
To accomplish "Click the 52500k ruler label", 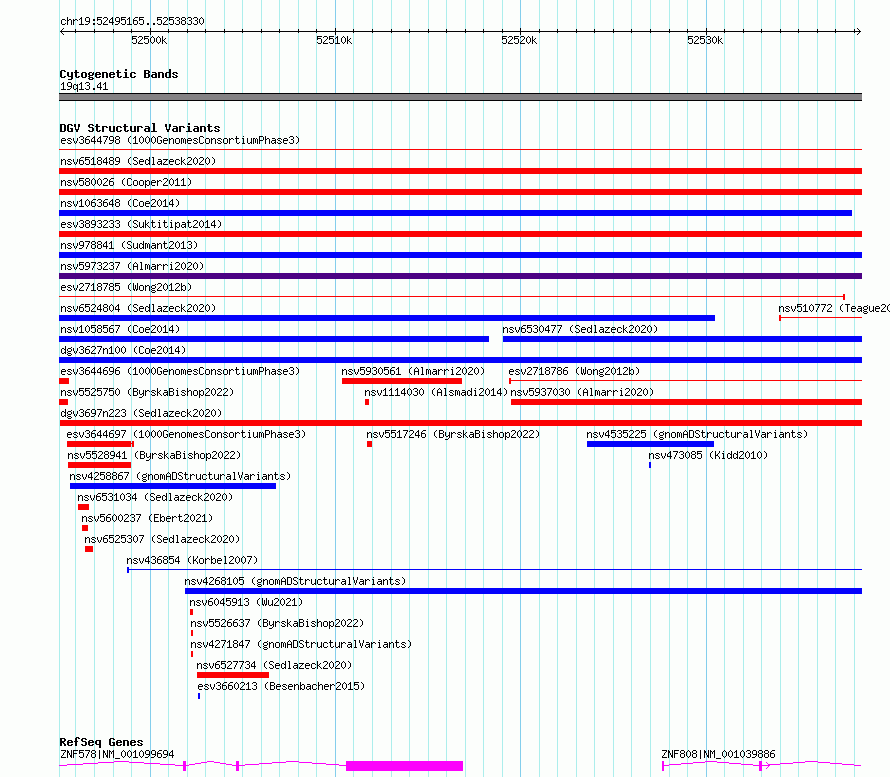I will (149, 40).
